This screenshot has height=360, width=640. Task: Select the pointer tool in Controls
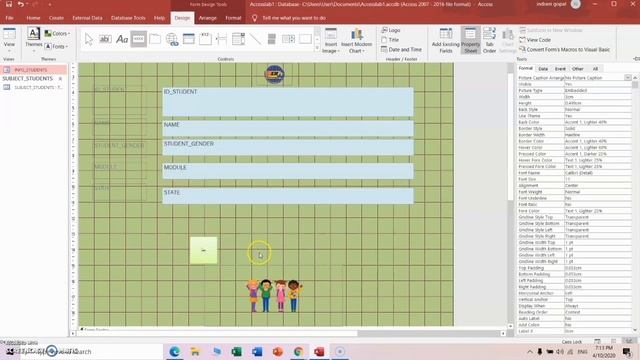pos(89,39)
